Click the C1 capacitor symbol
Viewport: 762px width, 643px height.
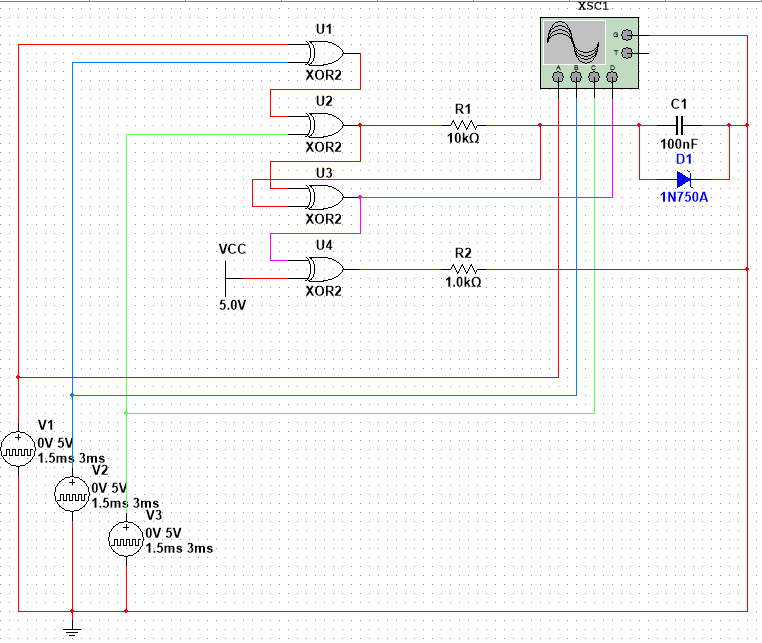679,126
